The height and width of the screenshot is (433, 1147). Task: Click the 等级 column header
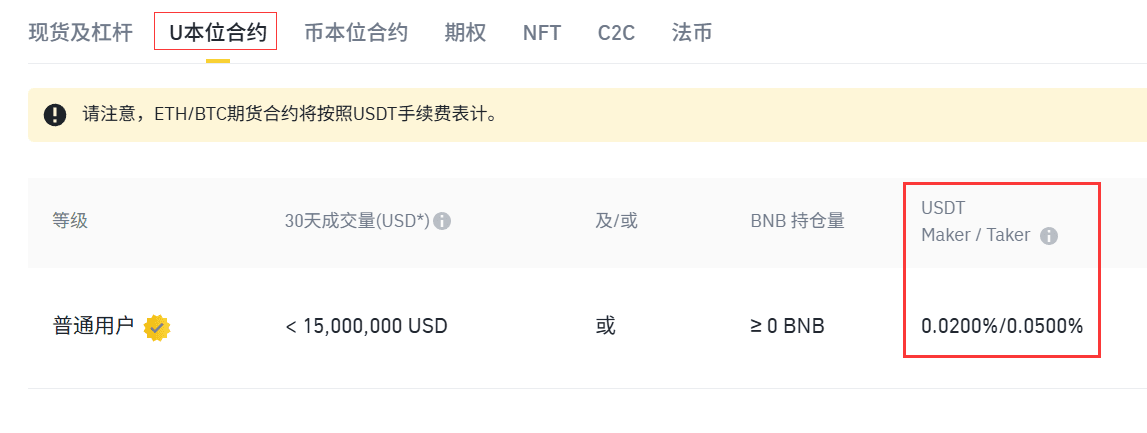click(x=69, y=221)
